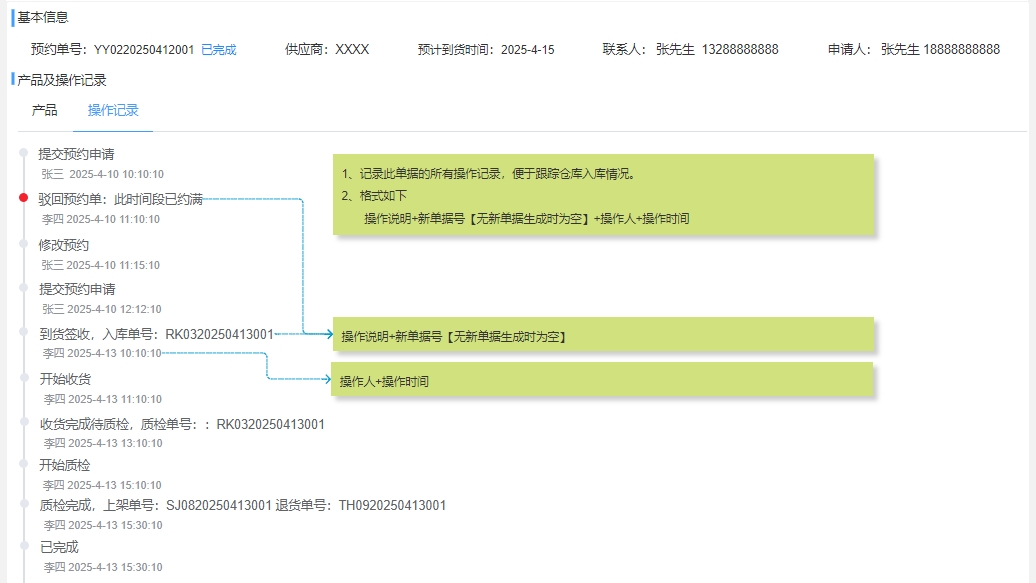Select the first 提交预约申请 timeline dot
Screen dimensions: 1036x583
click(x=24, y=153)
